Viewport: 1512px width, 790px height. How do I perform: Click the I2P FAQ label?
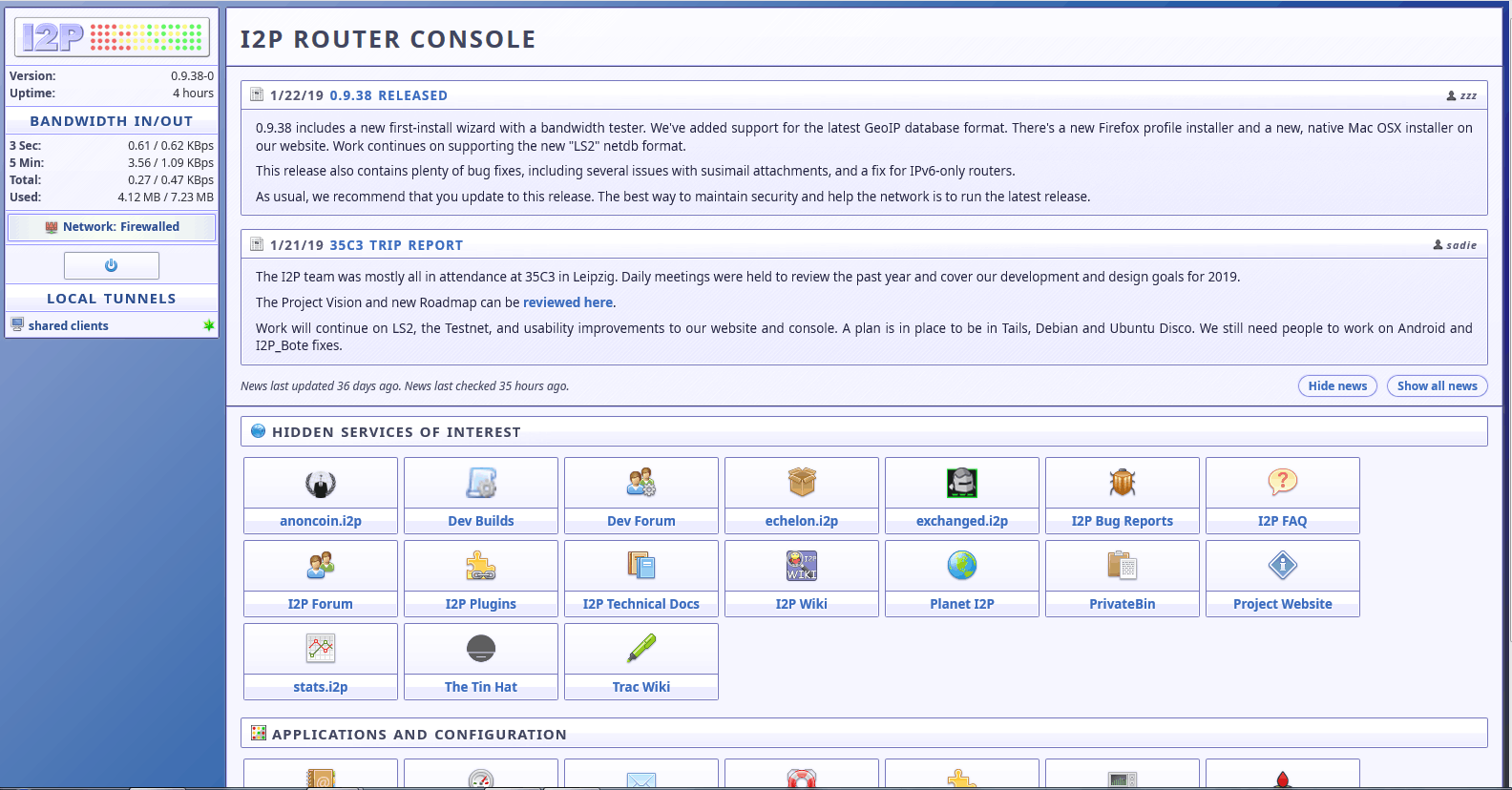[1283, 521]
